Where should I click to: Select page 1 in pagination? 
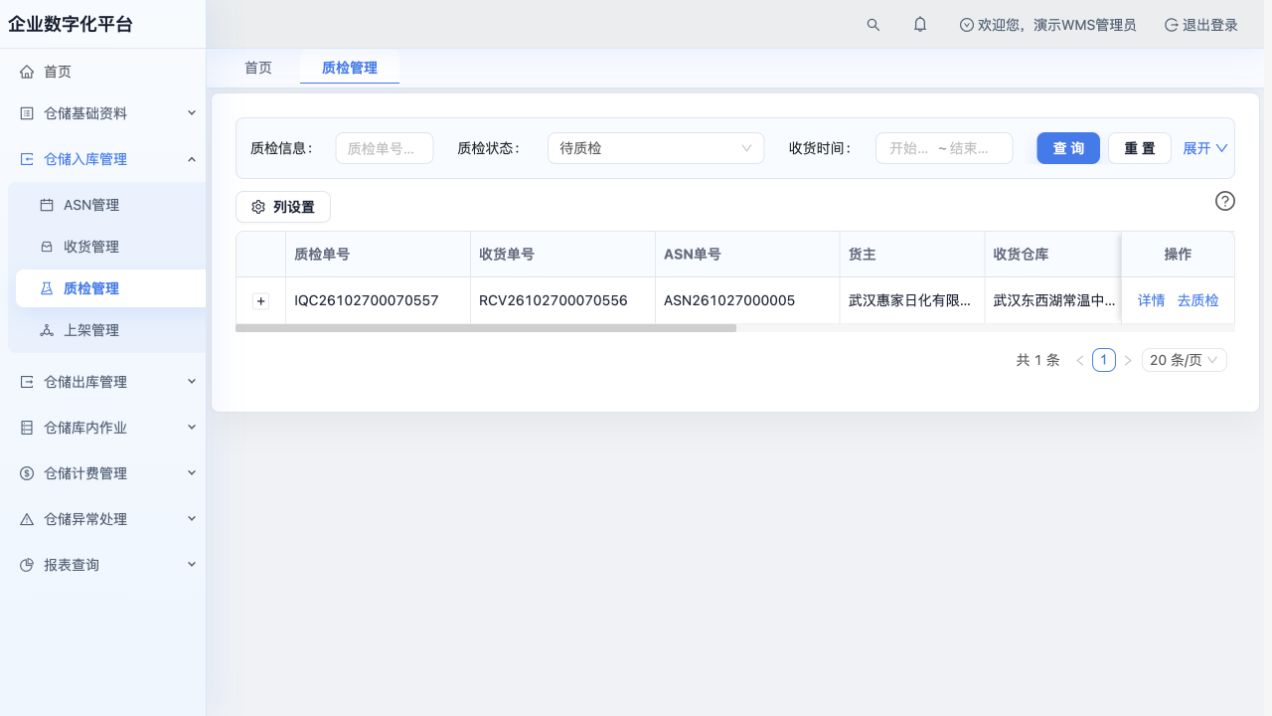tap(1104, 360)
